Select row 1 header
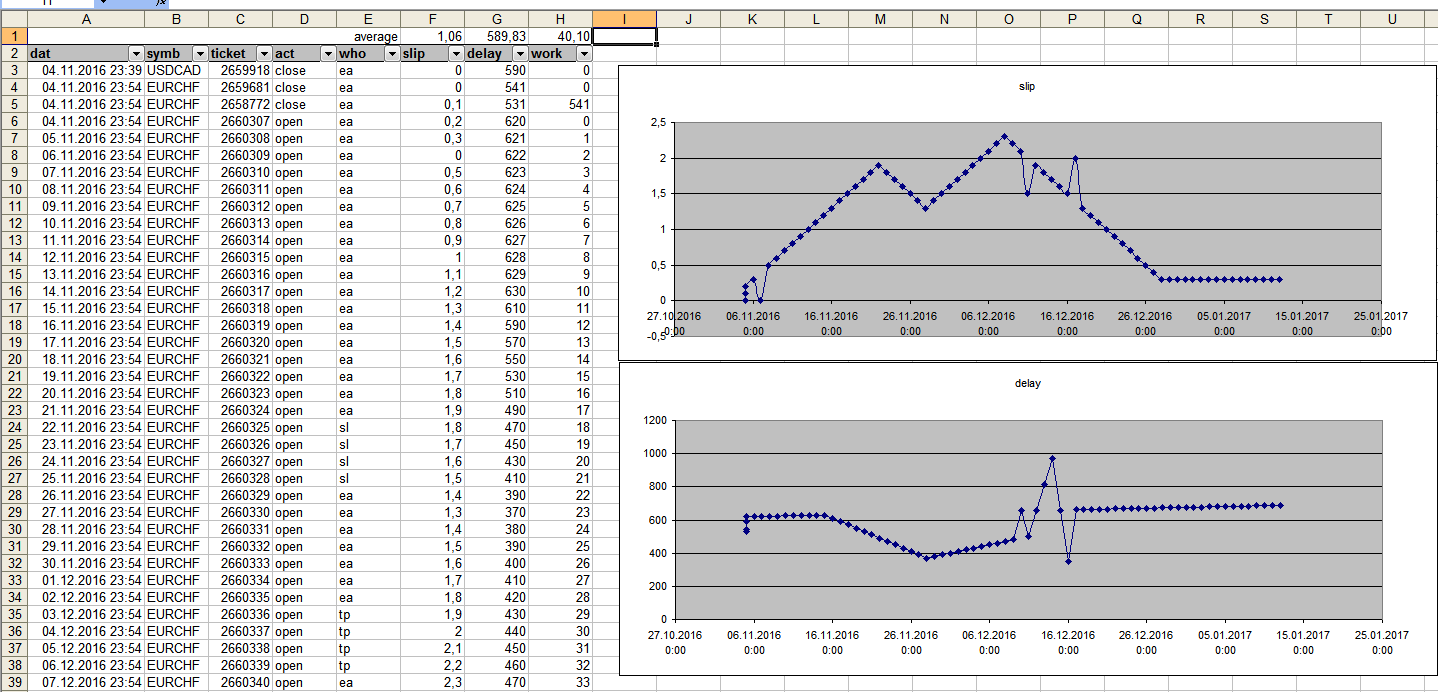1438x692 pixels. point(14,36)
